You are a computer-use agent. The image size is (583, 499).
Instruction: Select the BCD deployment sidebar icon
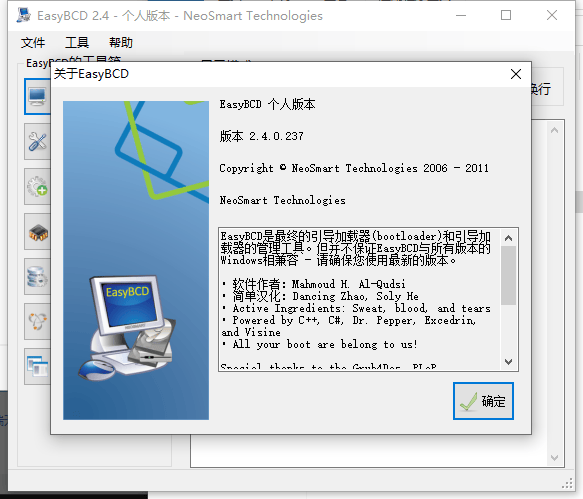click(x=38, y=322)
